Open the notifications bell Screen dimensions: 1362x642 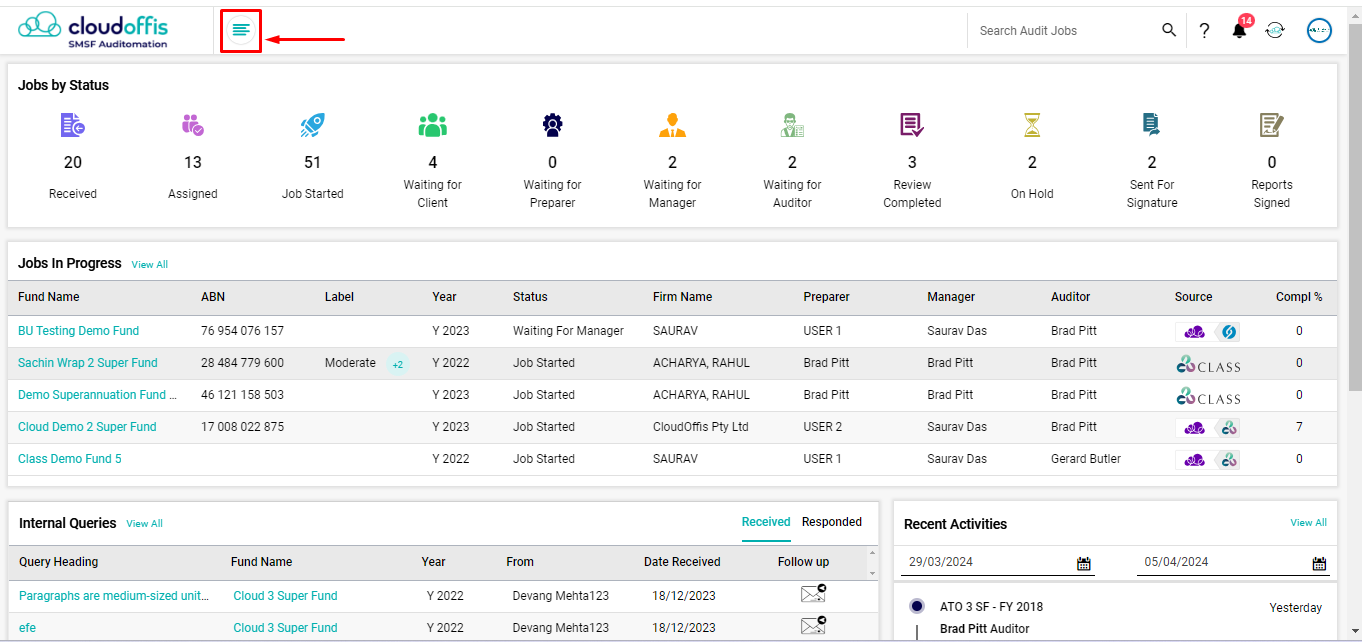click(1239, 30)
